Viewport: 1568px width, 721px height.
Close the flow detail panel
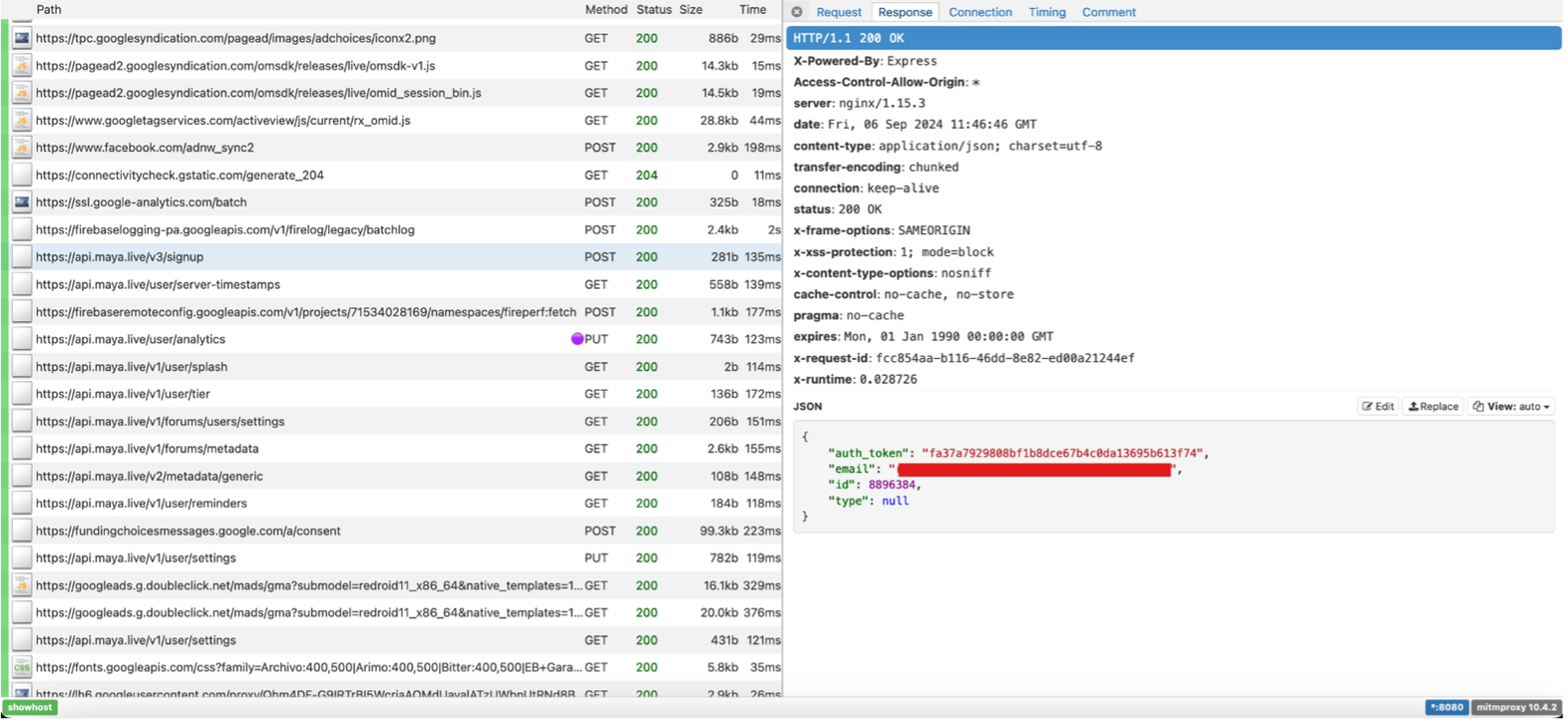point(797,12)
